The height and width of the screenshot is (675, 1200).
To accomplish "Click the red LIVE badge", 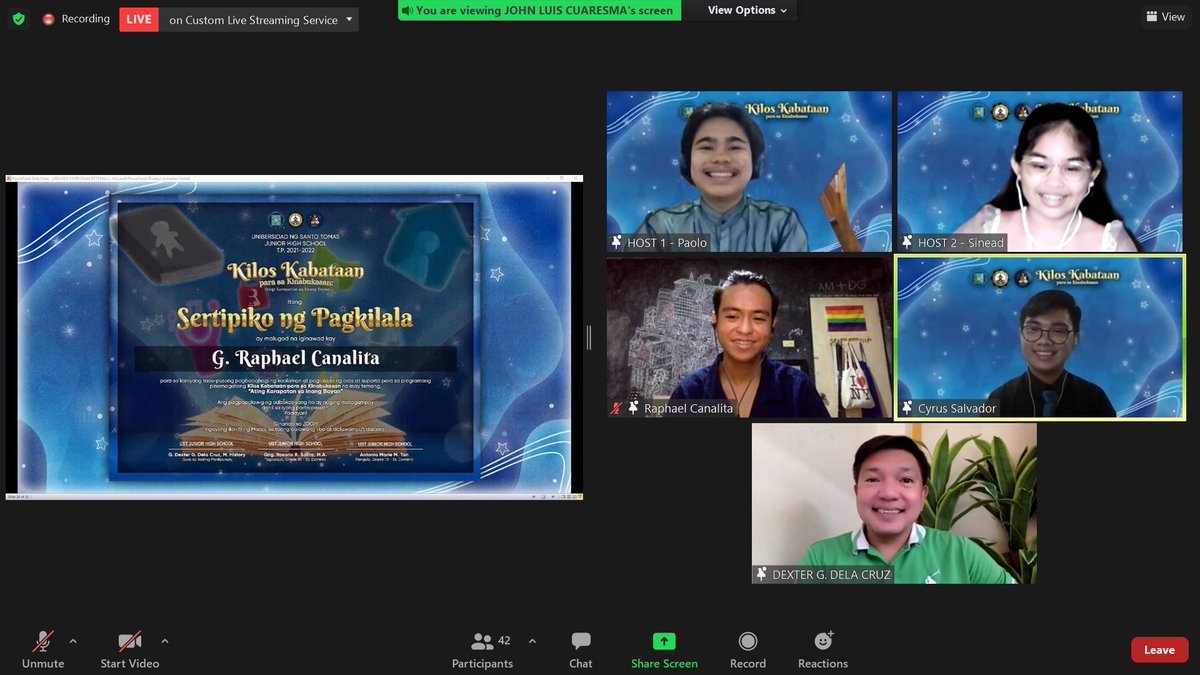I will [139, 19].
